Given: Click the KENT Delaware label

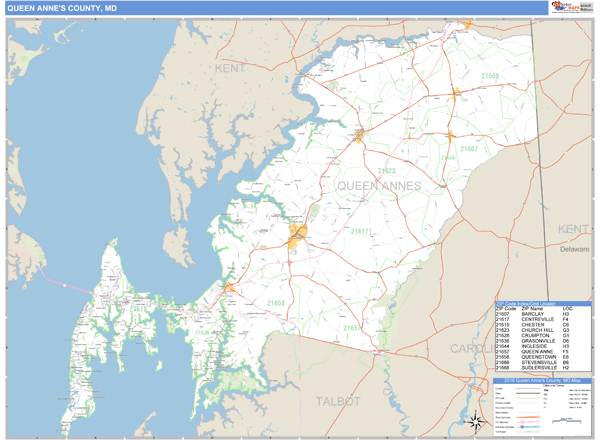Looking at the screenshot, I should point(574,230).
